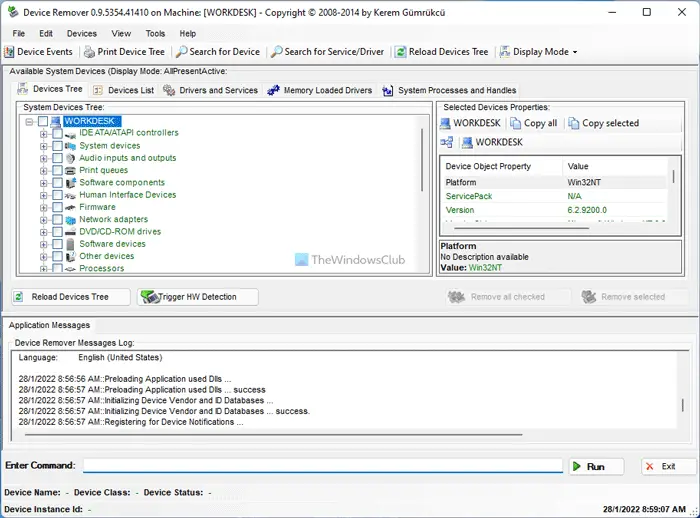
Task: Click Network adapters category icon
Action: (70, 220)
